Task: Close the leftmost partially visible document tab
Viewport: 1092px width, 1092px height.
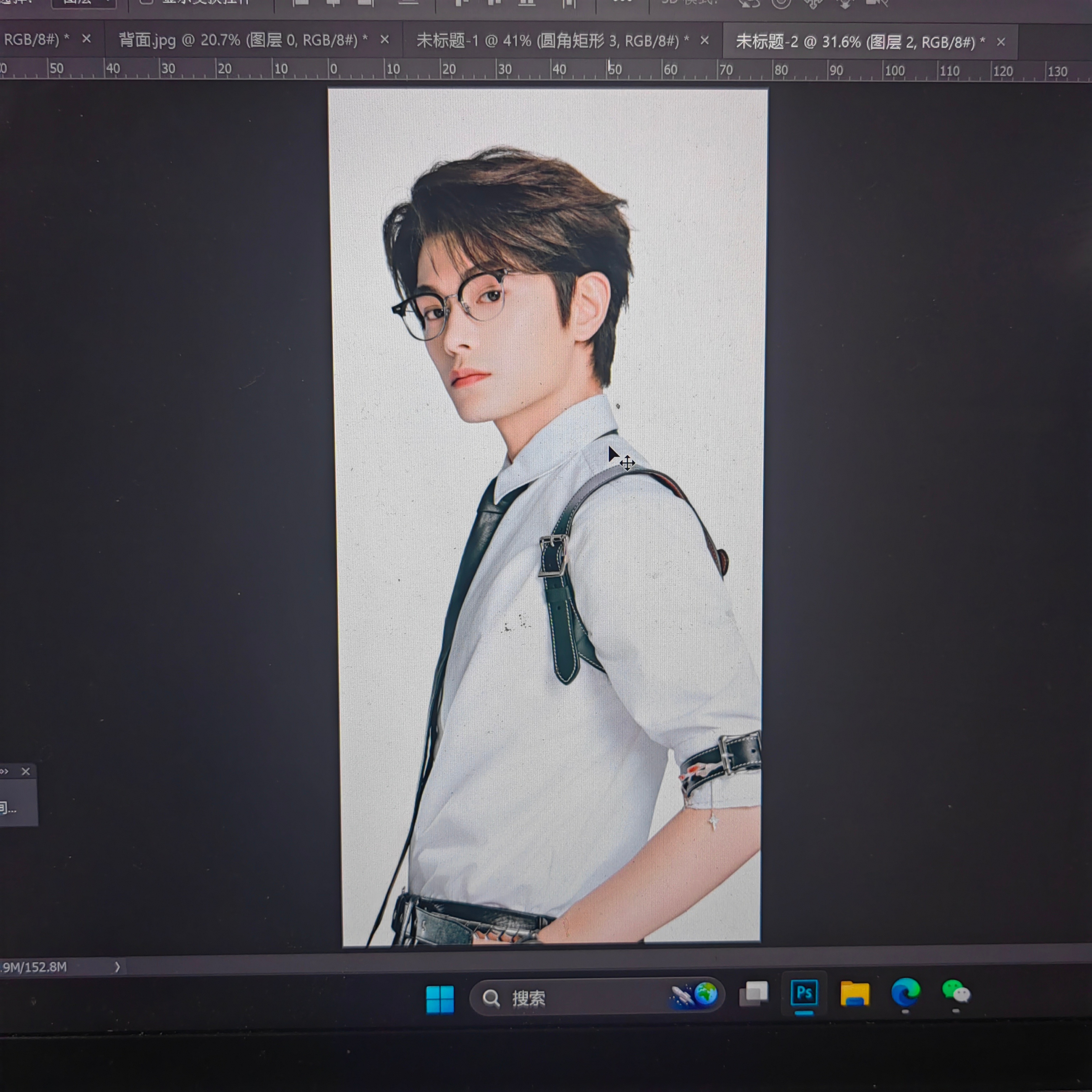Action: pyautogui.click(x=86, y=39)
